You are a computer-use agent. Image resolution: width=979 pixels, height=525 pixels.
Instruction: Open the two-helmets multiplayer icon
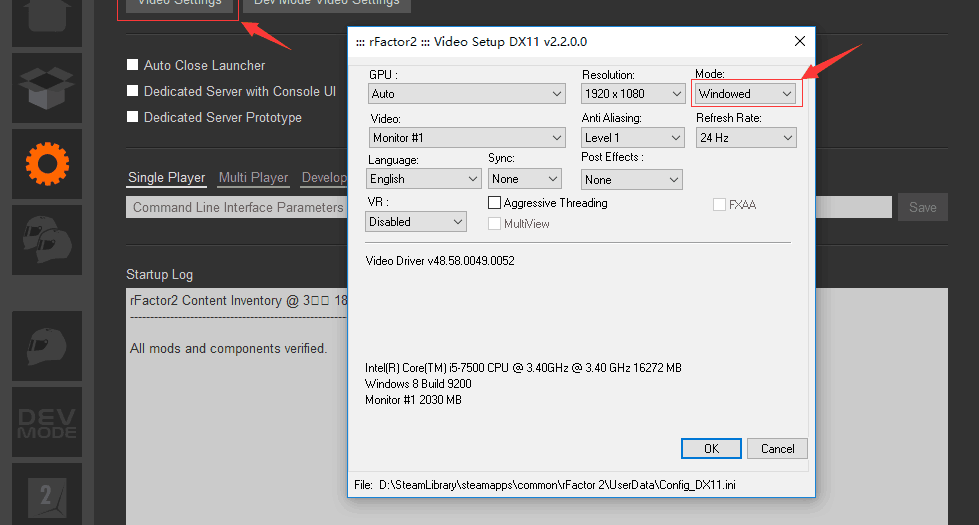47,240
